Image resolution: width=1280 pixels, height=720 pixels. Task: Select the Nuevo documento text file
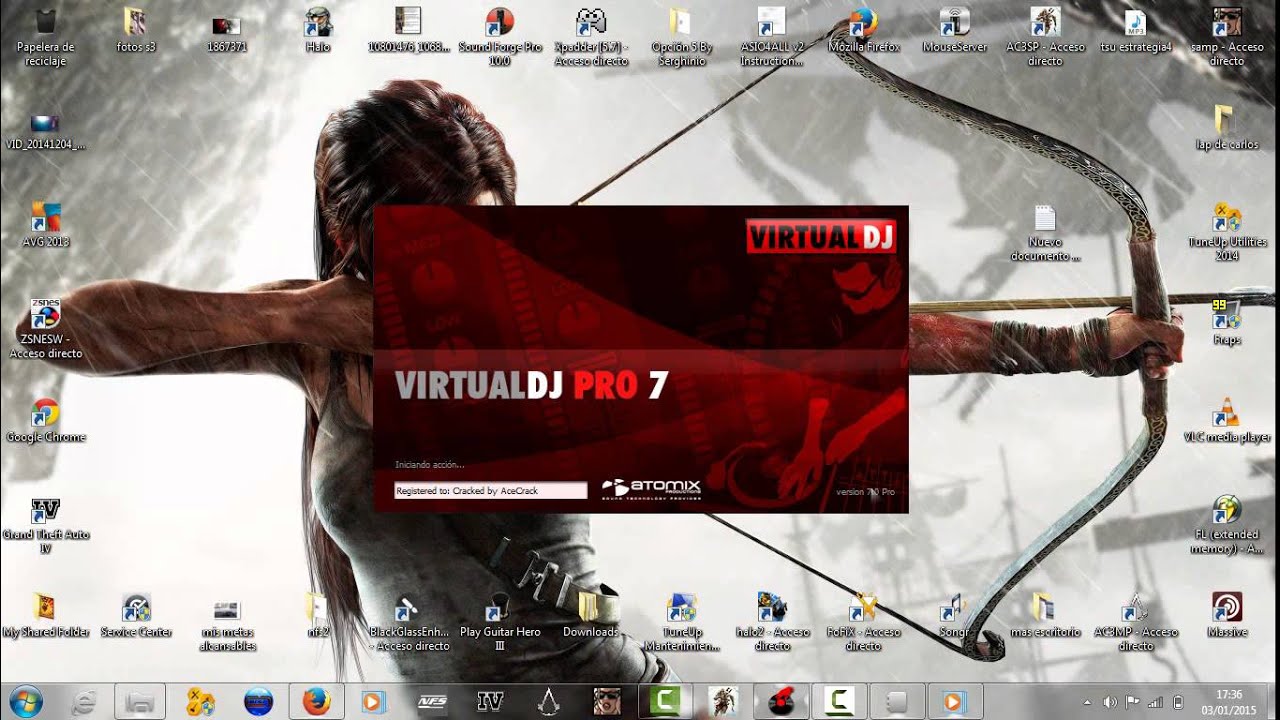(1045, 231)
